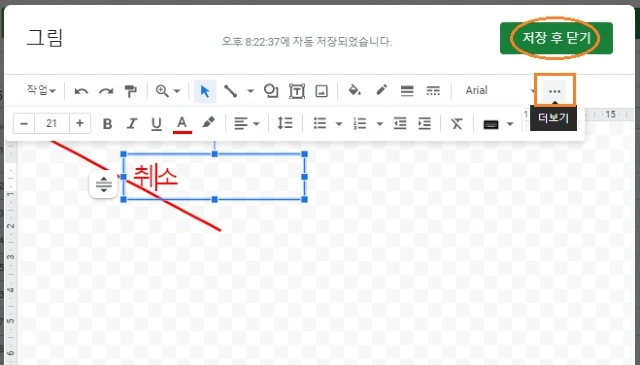Screen dimensions: 640x365
Task: Expand the alignment dropdown arrow
Action: [x=256, y=124]
